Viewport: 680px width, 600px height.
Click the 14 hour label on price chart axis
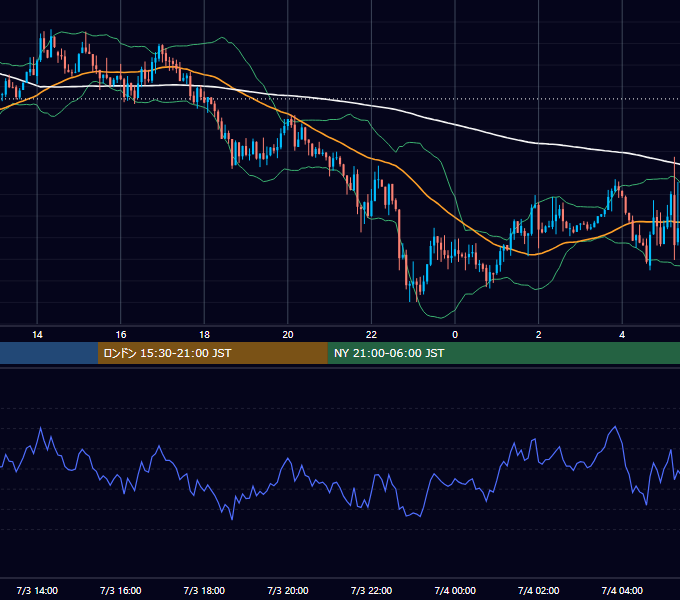click(37, 335)
